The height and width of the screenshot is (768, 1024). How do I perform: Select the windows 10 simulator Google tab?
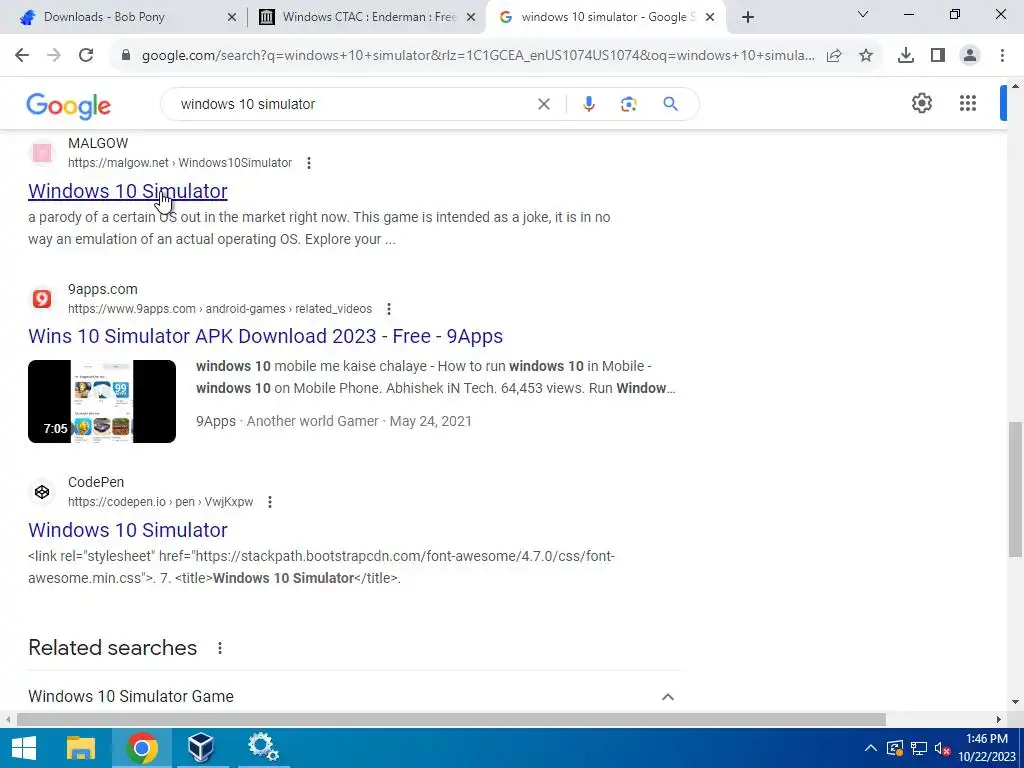[606, 17]
